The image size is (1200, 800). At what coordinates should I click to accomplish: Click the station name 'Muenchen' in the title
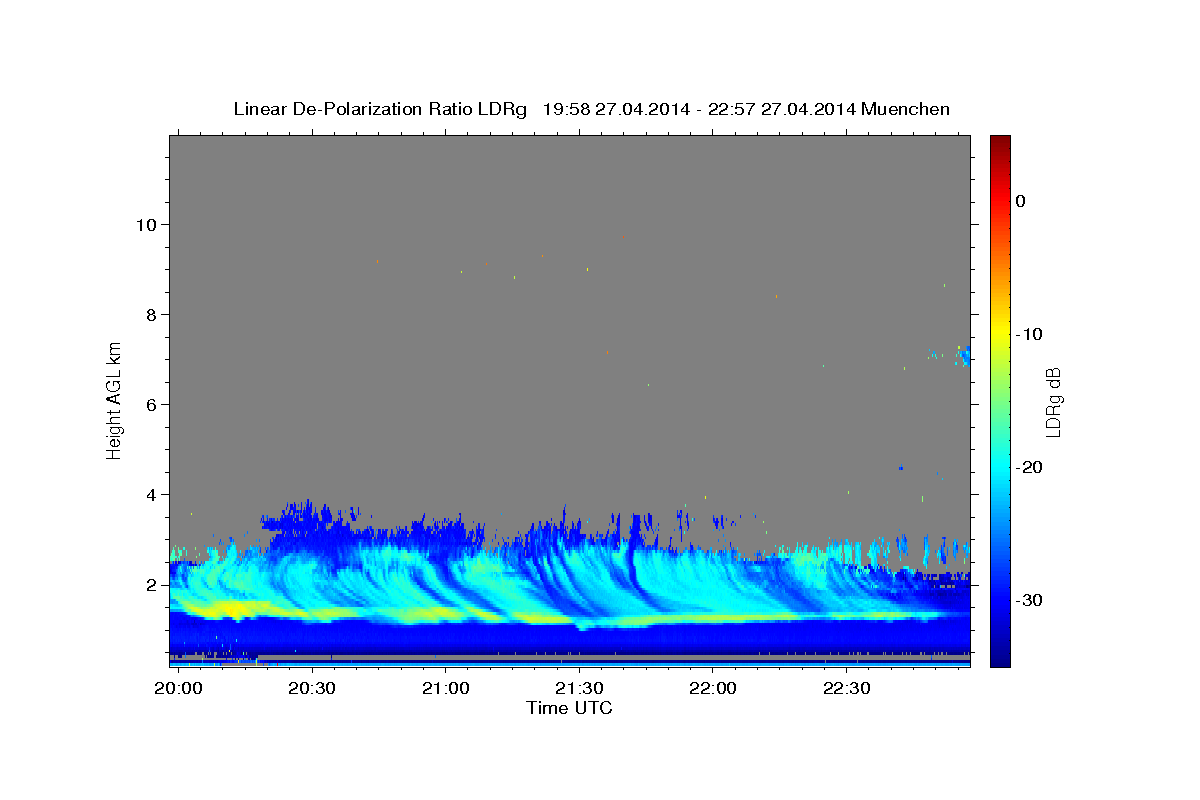tap(905, 109)
